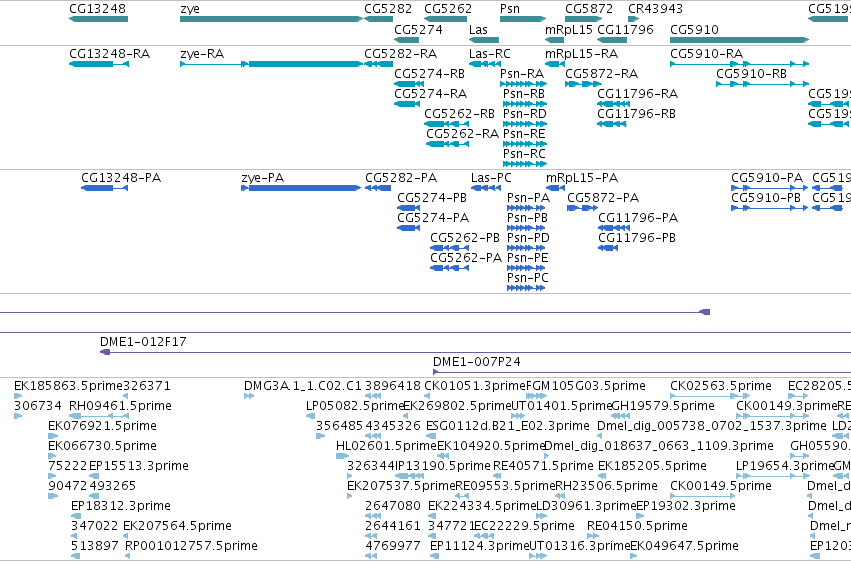Screen dimensions: 851x561
Task: Select the Psn-RA transcript label
Action: click(x=522, y=74)
